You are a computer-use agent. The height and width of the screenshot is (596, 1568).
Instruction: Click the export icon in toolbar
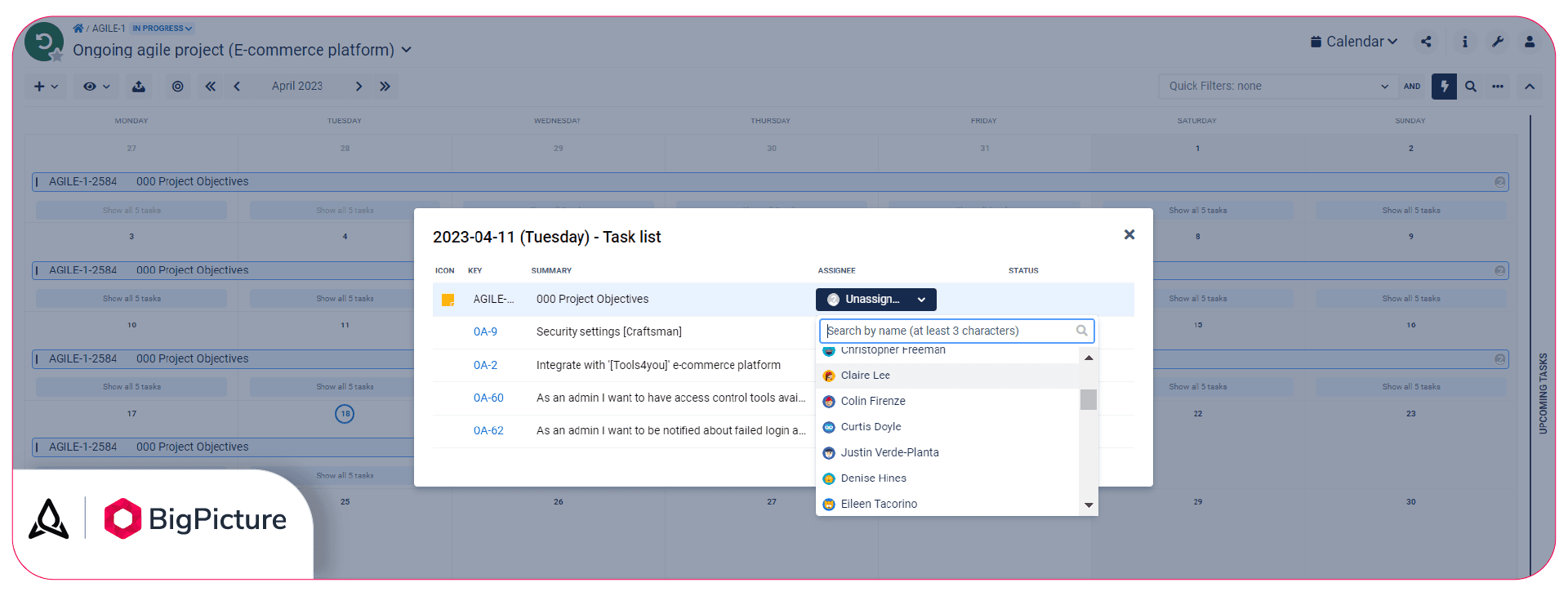pos(139,87)
